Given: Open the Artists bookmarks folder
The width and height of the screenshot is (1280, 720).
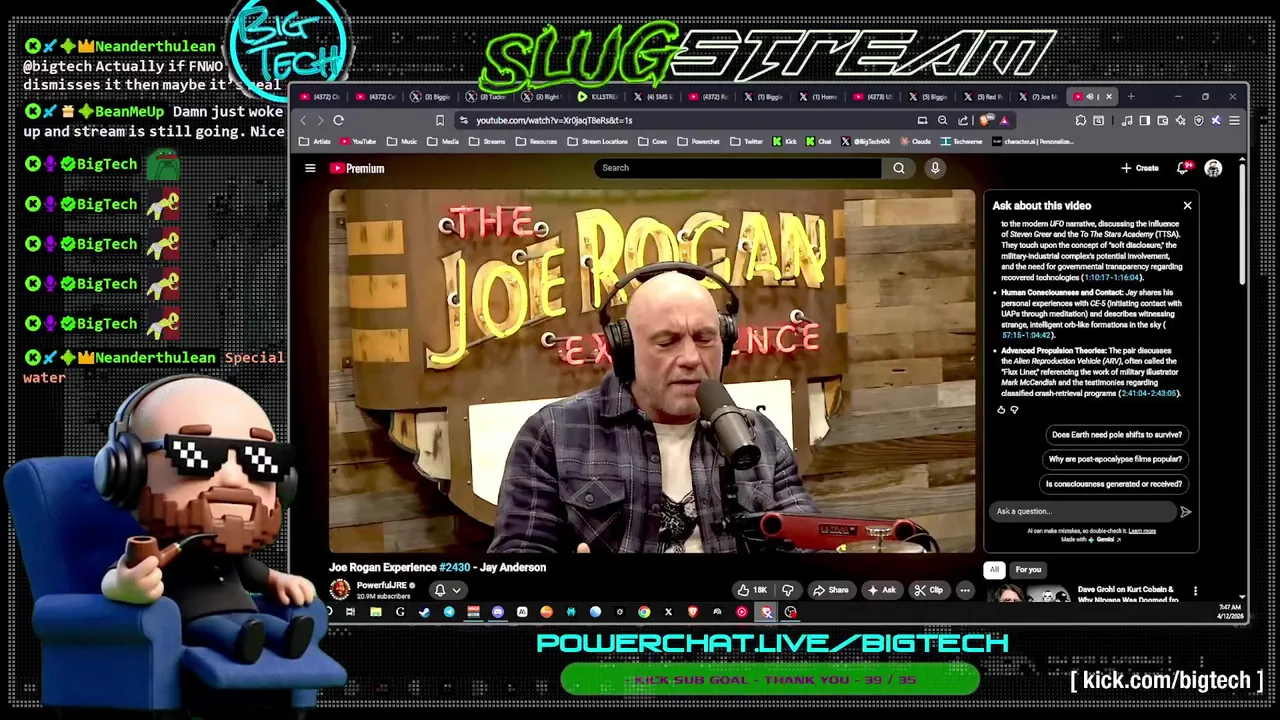Looking at the screenshot, I should pyautogui.click(x=315, y=142).
